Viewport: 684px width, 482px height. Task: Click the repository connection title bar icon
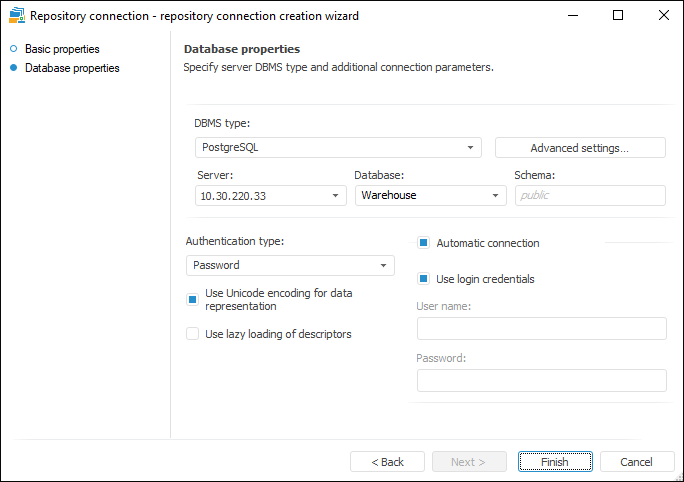16,16
